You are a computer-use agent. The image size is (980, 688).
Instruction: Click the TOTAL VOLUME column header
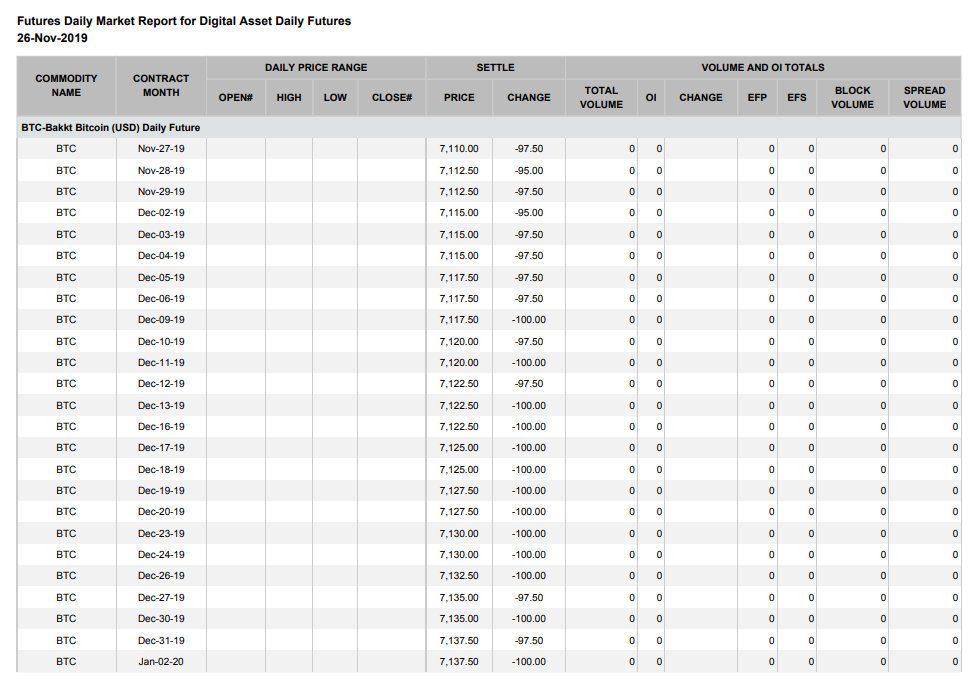(601, 97)
